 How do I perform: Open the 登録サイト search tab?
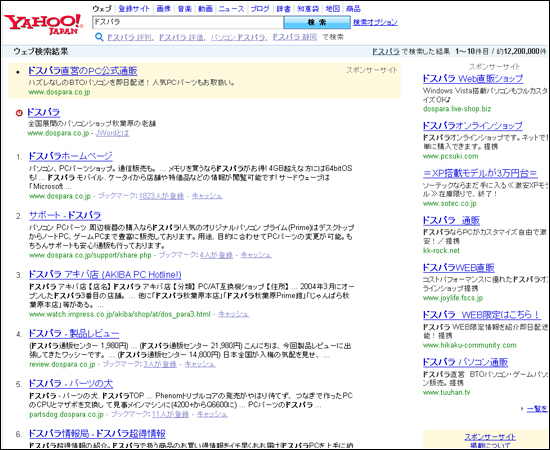tap(134, 9)
